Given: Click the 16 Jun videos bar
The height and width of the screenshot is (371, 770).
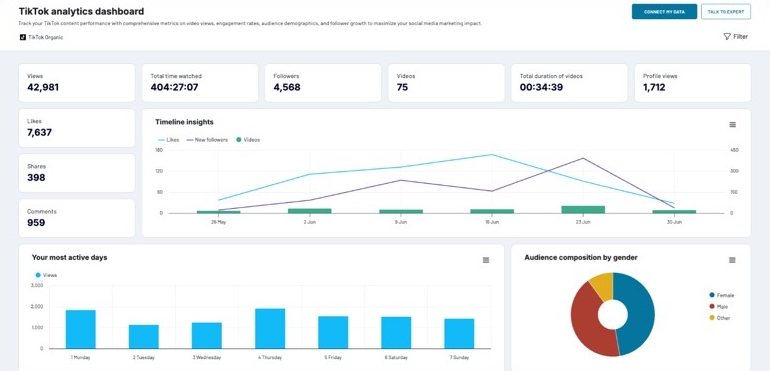Looking at the screenshot, I should pos(492,211).
